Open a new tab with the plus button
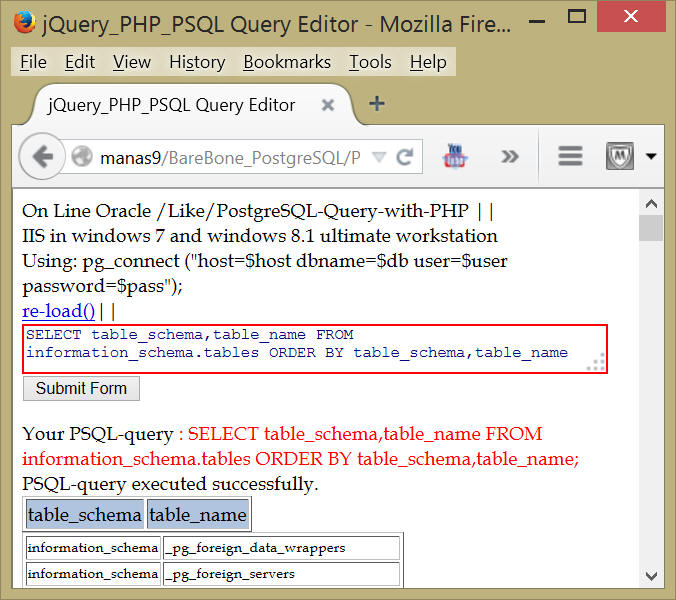 pyautogui.click(x=377, y=104)
